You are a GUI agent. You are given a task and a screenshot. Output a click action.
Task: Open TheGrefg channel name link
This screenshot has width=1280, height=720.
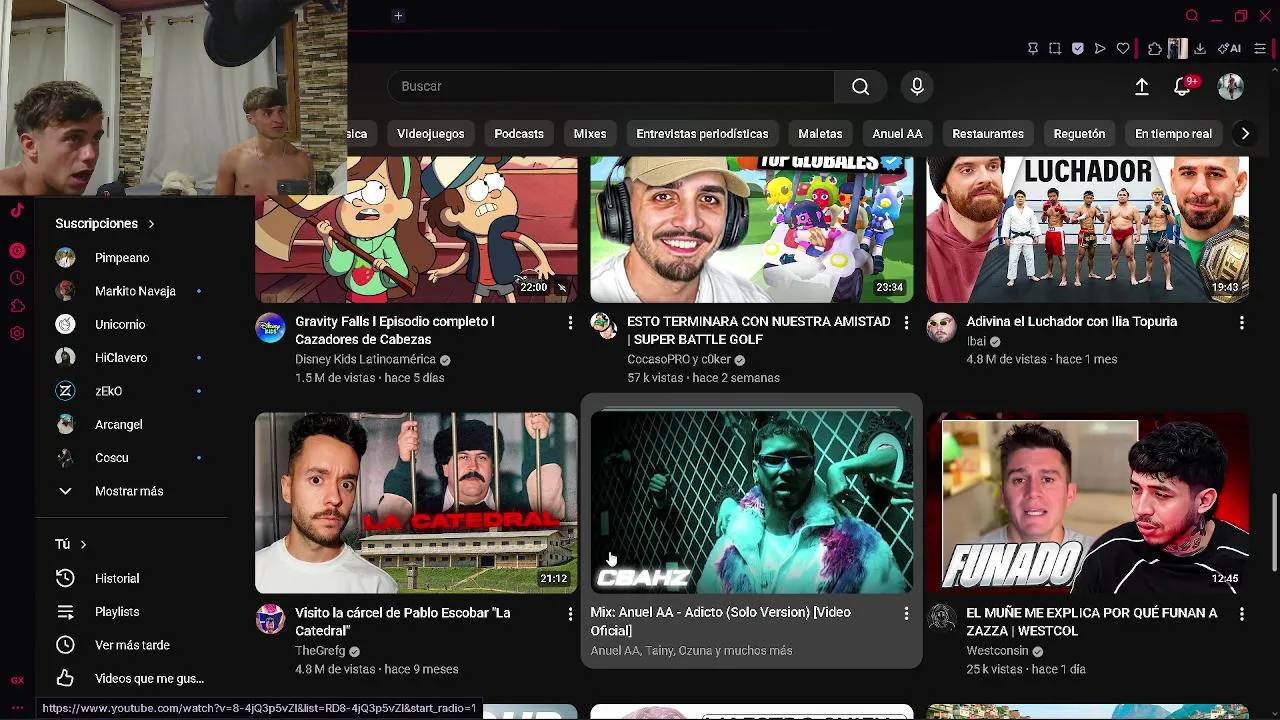(320, 650)
